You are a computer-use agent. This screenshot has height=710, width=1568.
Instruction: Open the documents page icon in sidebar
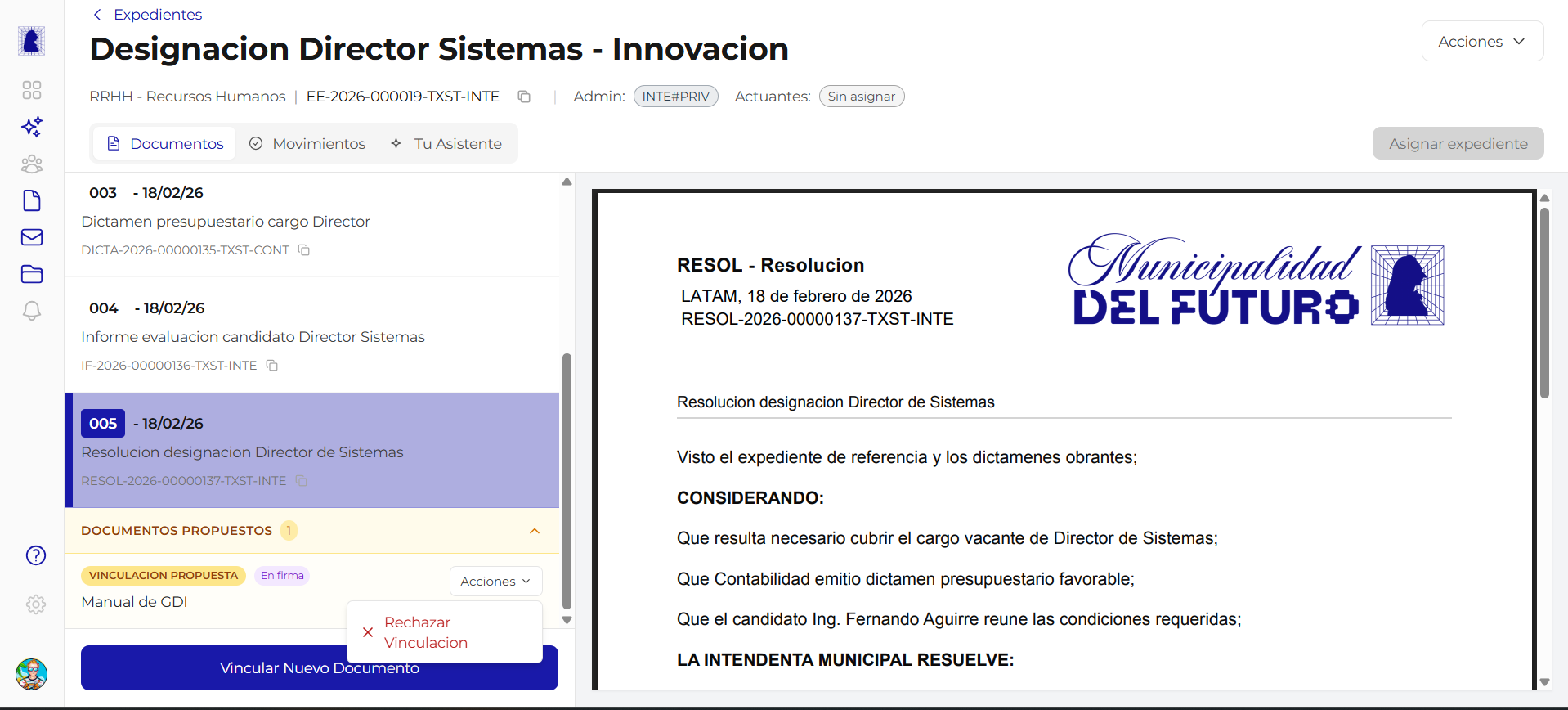tap(32, 200)
